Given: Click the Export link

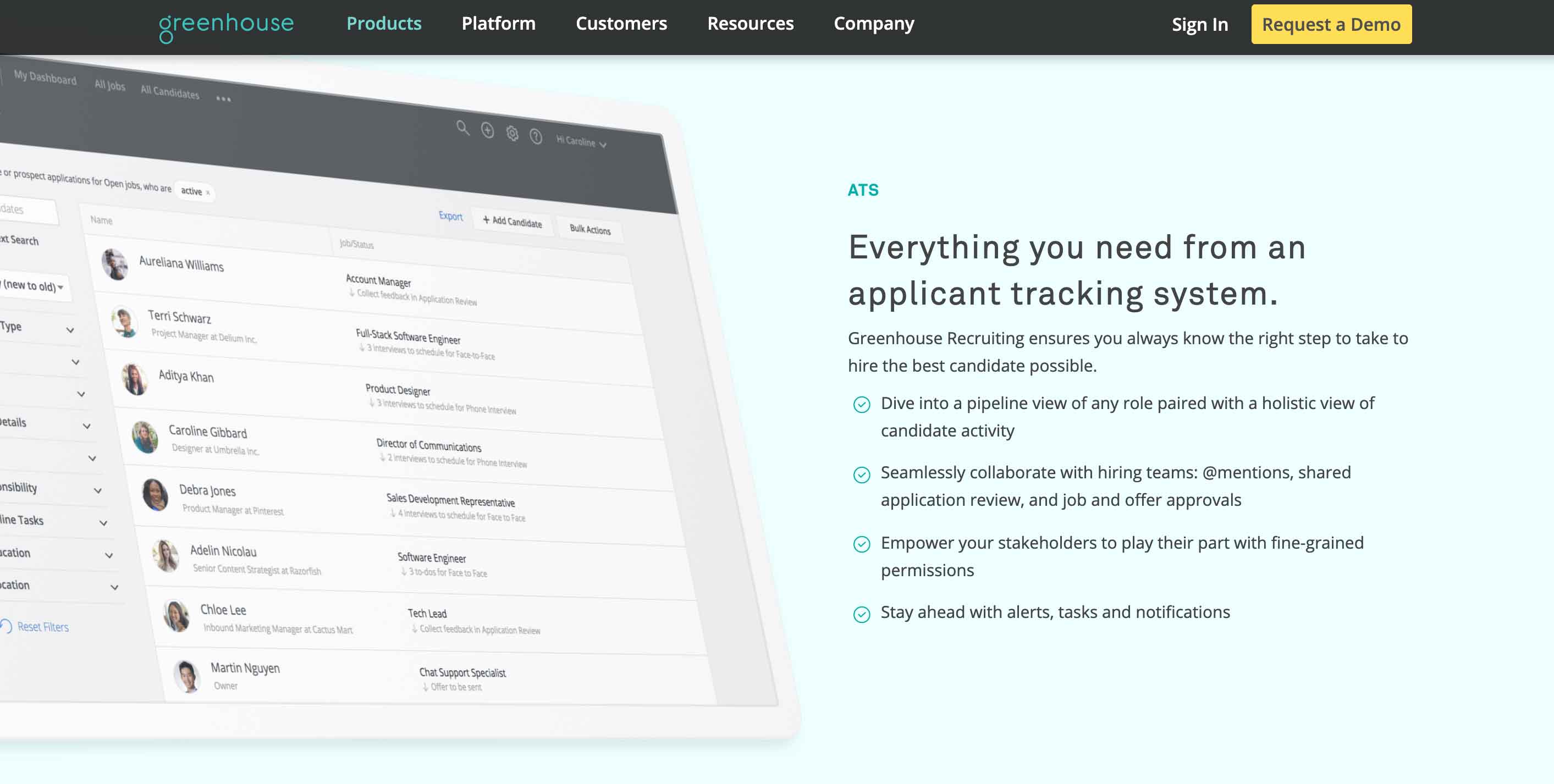Looking at the screenshot, I should tap(450, 216).
